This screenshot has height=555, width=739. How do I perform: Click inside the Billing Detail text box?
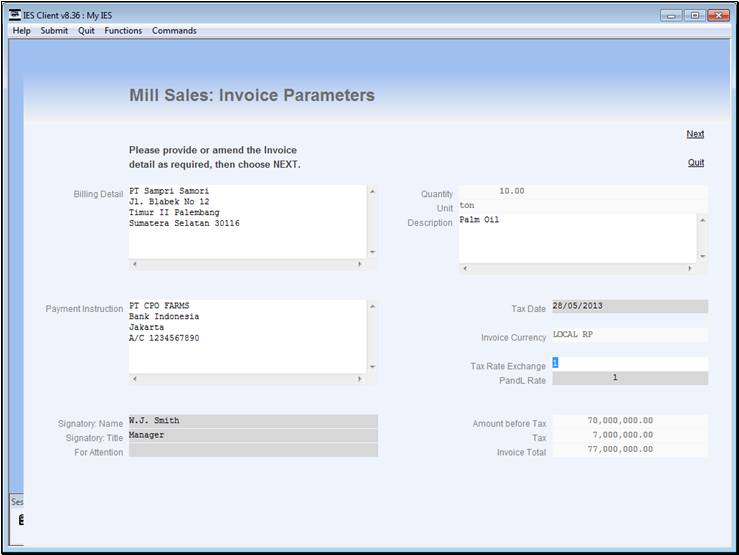pyautogui.click(x=248, y=221)
